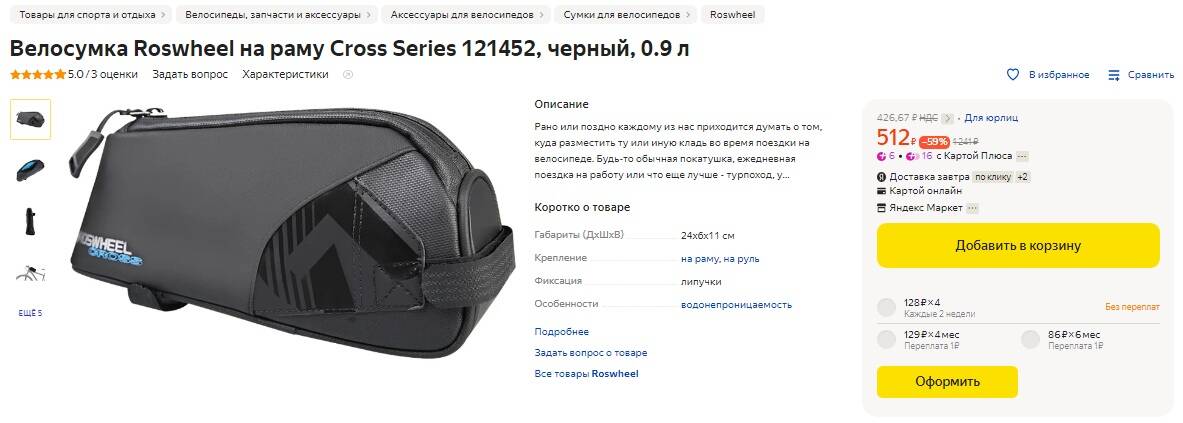The height and width of the screenshot is (423, 1183).
Task: Expand the description with Подробнее
Action: tap(561, 332)
